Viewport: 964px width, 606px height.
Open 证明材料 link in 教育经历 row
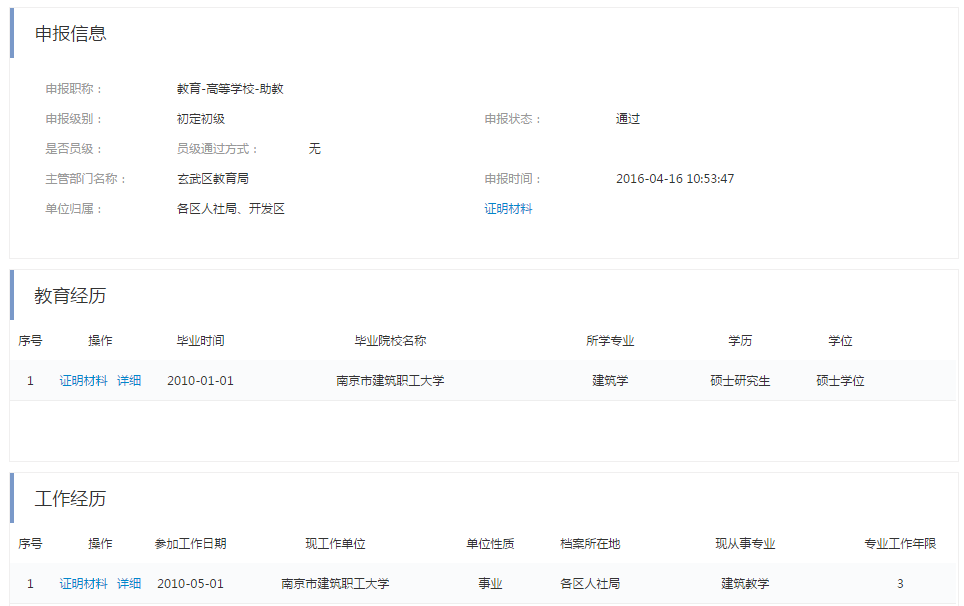83,381
